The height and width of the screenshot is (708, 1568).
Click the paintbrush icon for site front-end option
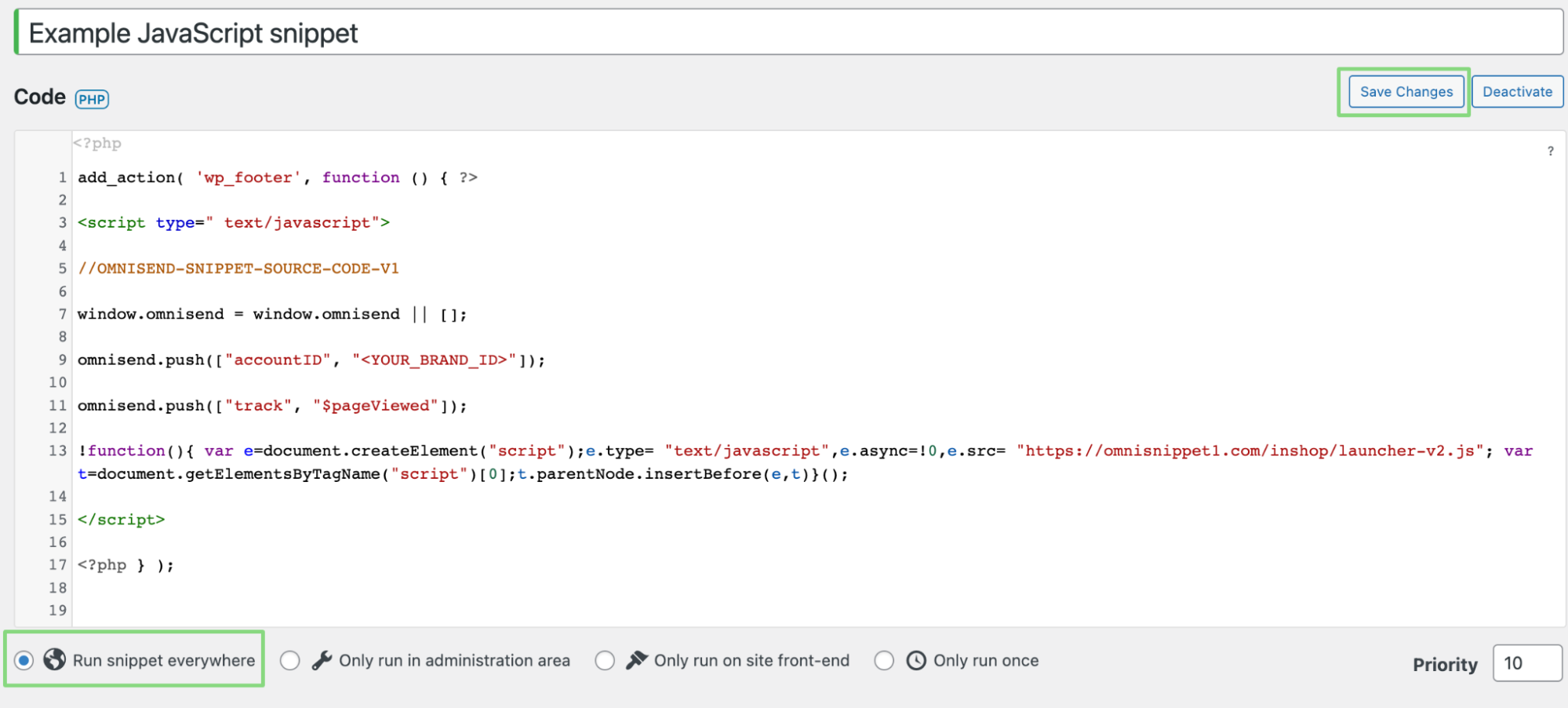pyautogui.click(x=637, y=659)
